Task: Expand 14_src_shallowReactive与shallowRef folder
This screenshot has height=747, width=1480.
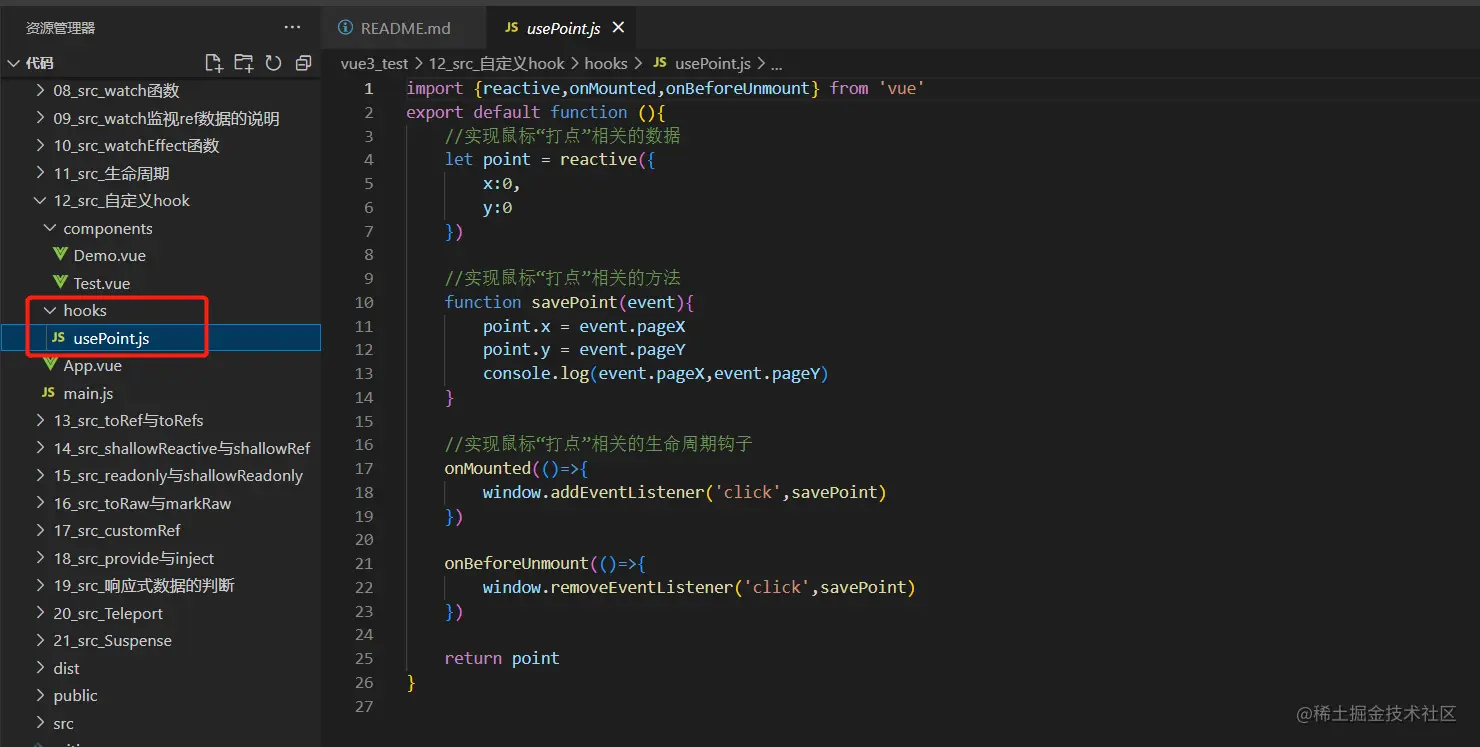Action: point(40,448)
